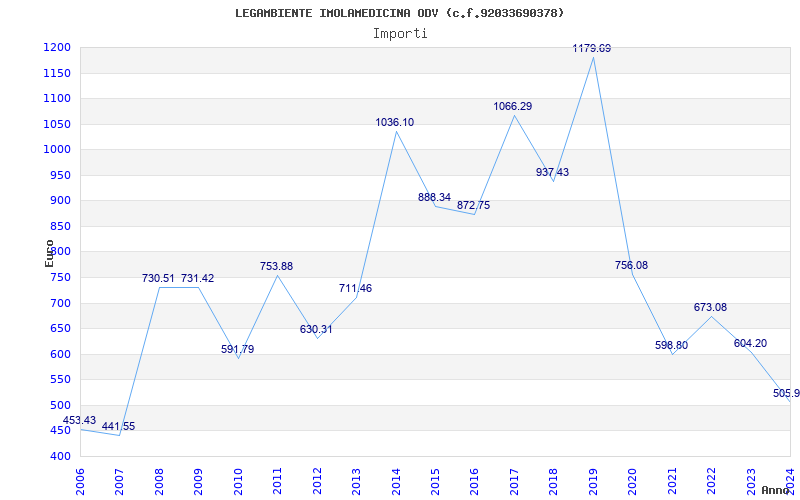The height and width of the screenshot is (500, 800).
Task: Click the x-axis year 2018
Action: (554, 481)
